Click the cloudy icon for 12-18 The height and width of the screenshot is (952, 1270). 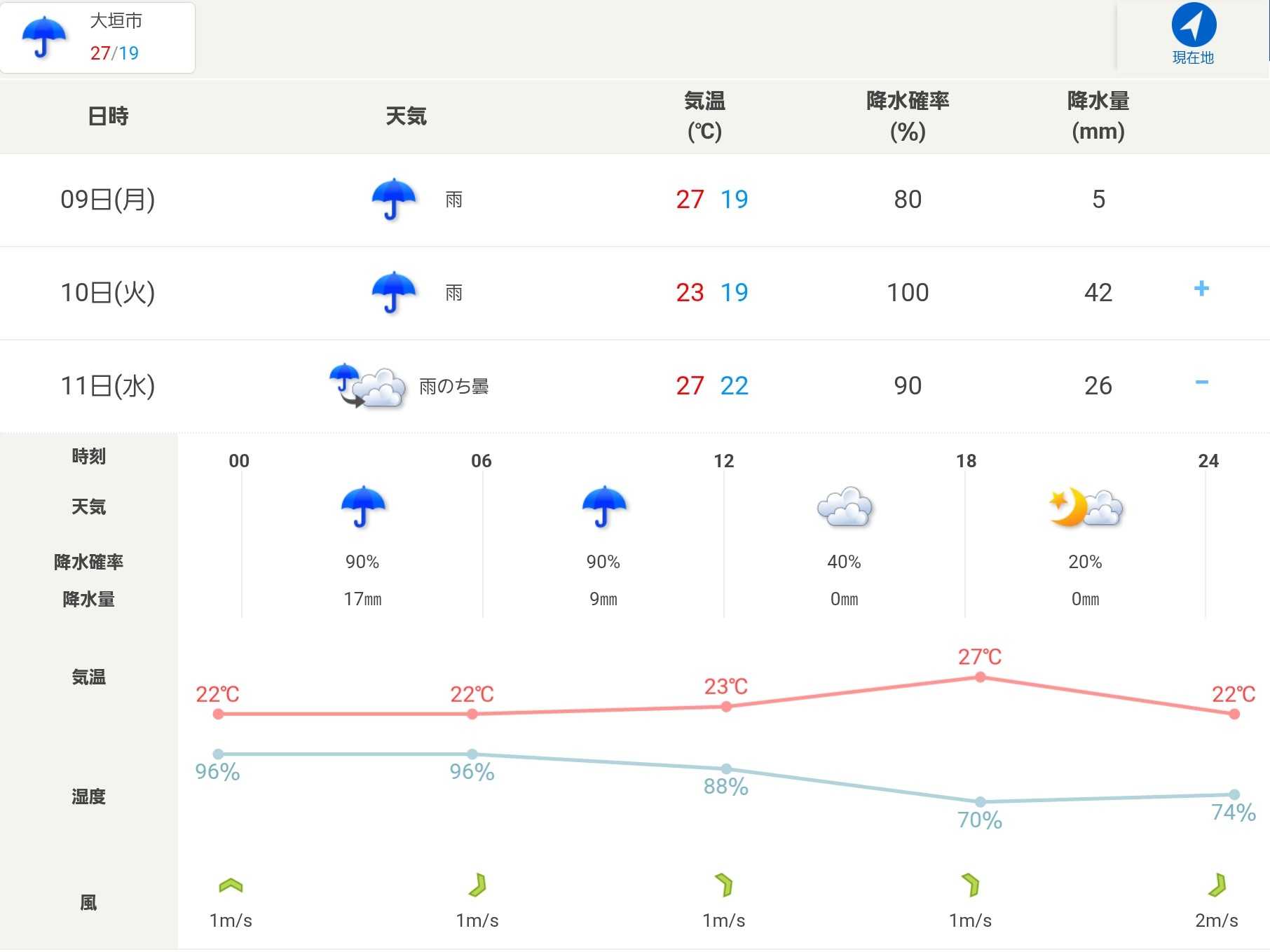(x=845, y=507)
